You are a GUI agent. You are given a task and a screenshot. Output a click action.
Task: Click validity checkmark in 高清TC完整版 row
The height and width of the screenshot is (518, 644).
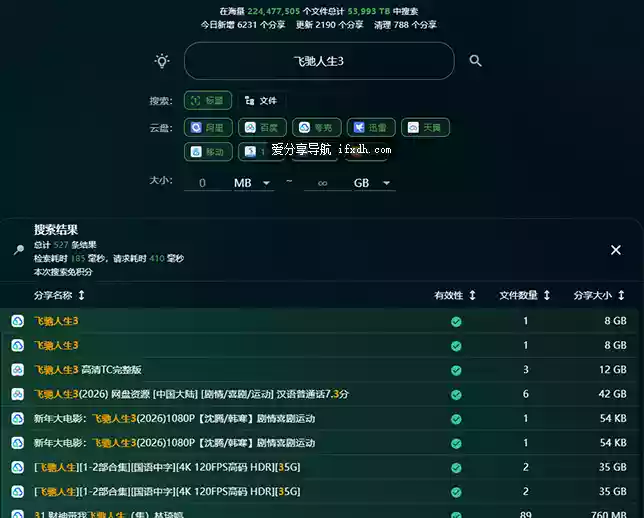pos(456,370)
